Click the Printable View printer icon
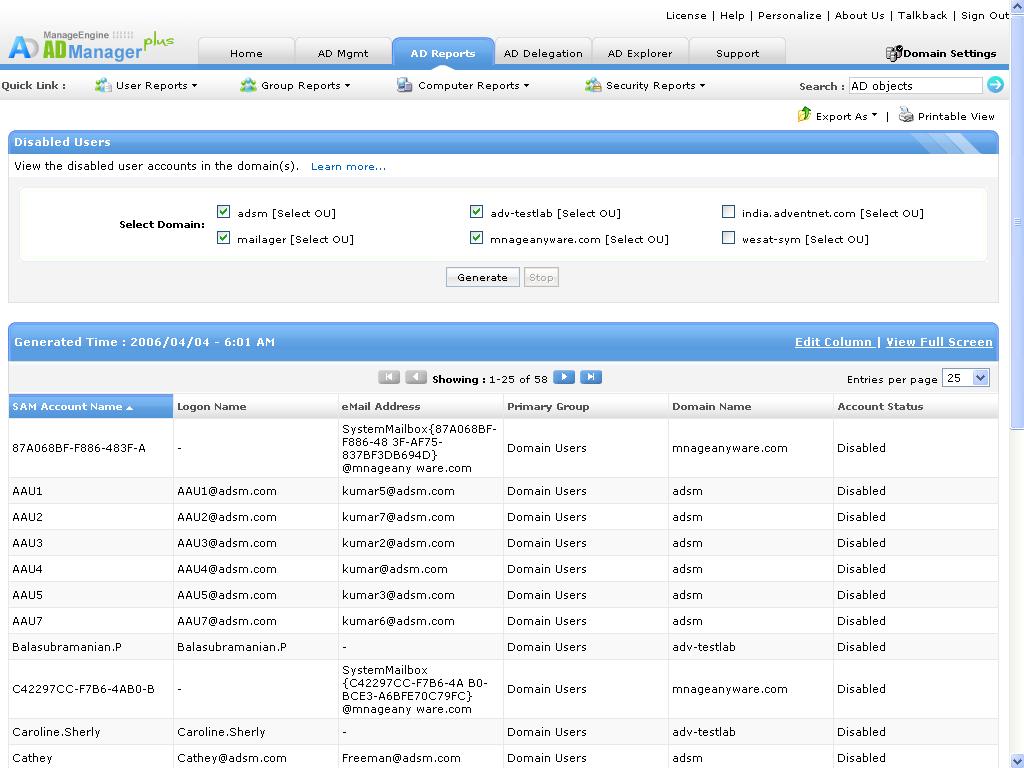This screenshot has width=1024, height=768. (x=906, y=115)
